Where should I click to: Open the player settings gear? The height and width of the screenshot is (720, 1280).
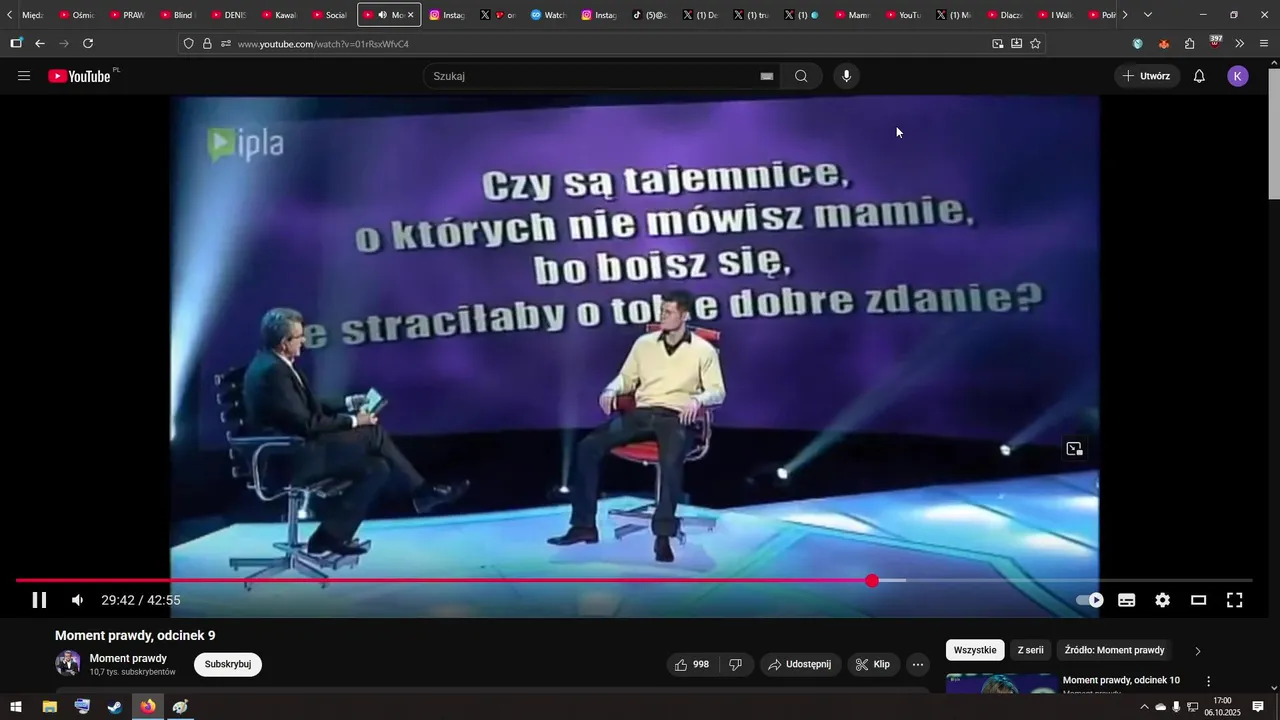tap(1162, 600)
